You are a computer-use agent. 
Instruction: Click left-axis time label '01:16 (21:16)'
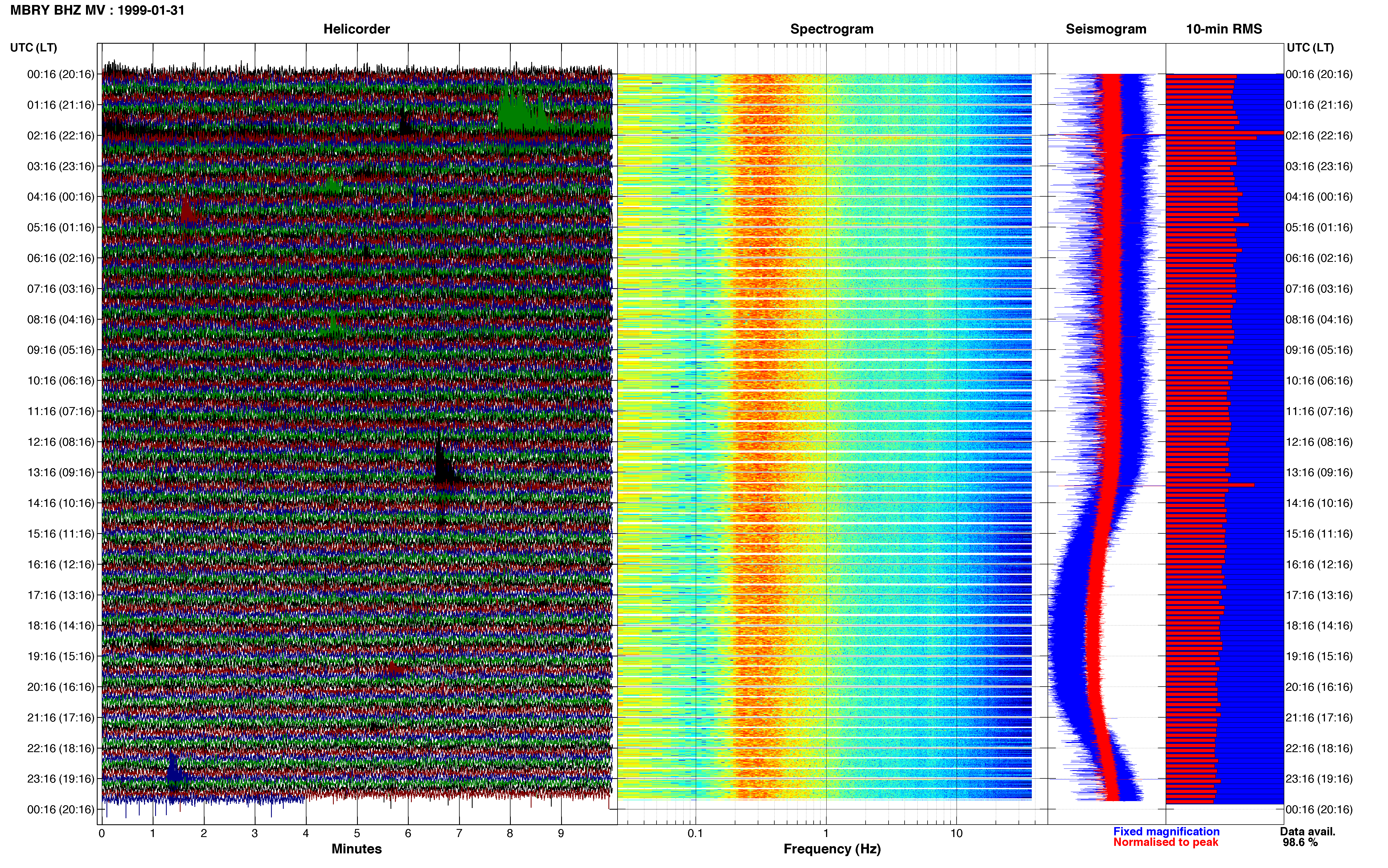pyautogui.click(x=61, y=105)
